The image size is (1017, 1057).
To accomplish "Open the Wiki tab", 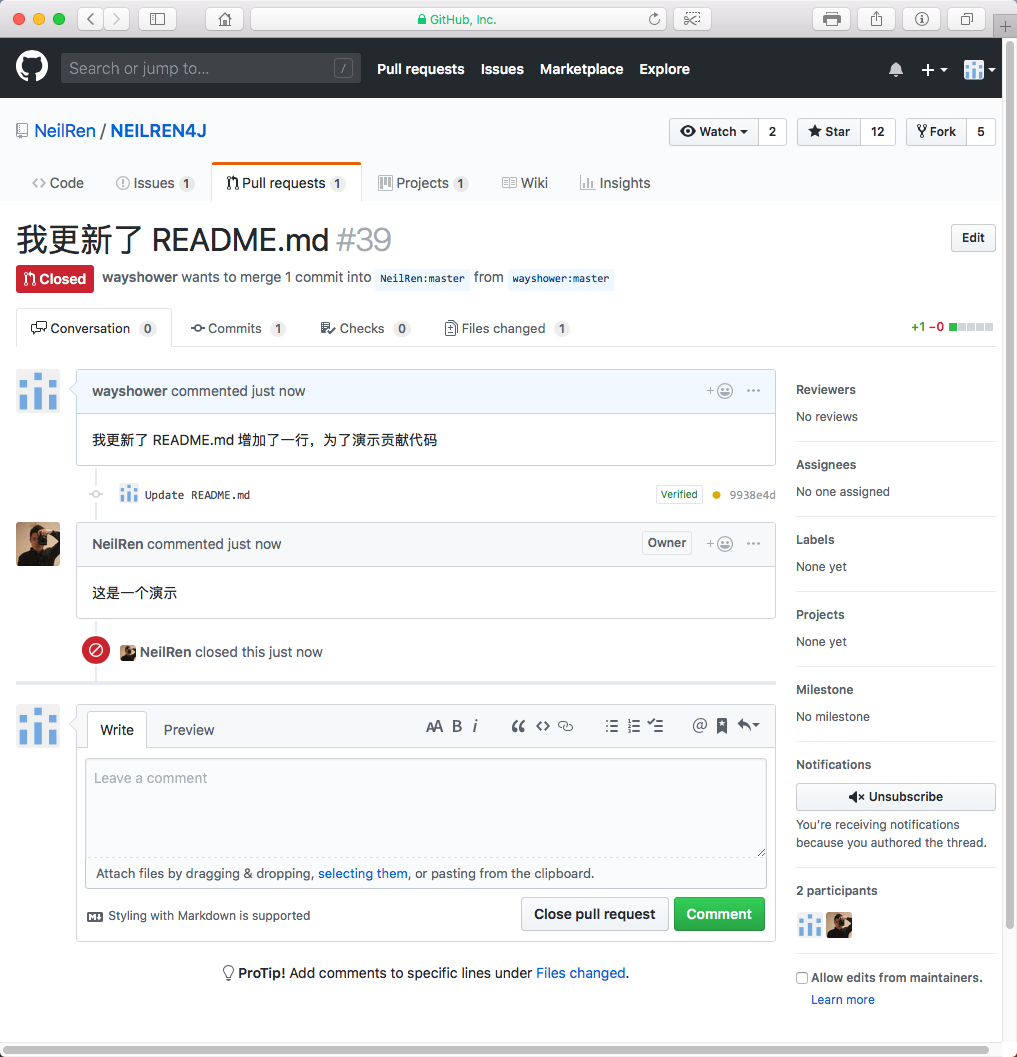I will click(x=524, y=183).
